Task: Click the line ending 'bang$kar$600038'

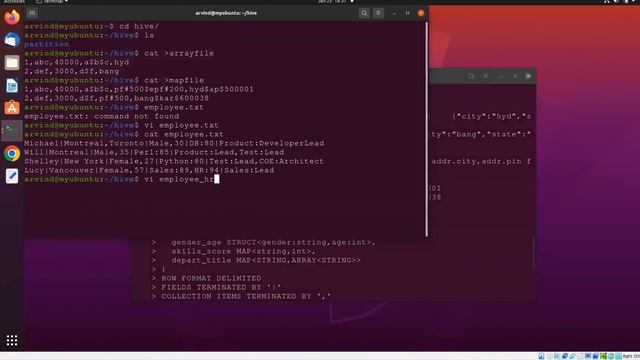Action: tap(116, 98)
